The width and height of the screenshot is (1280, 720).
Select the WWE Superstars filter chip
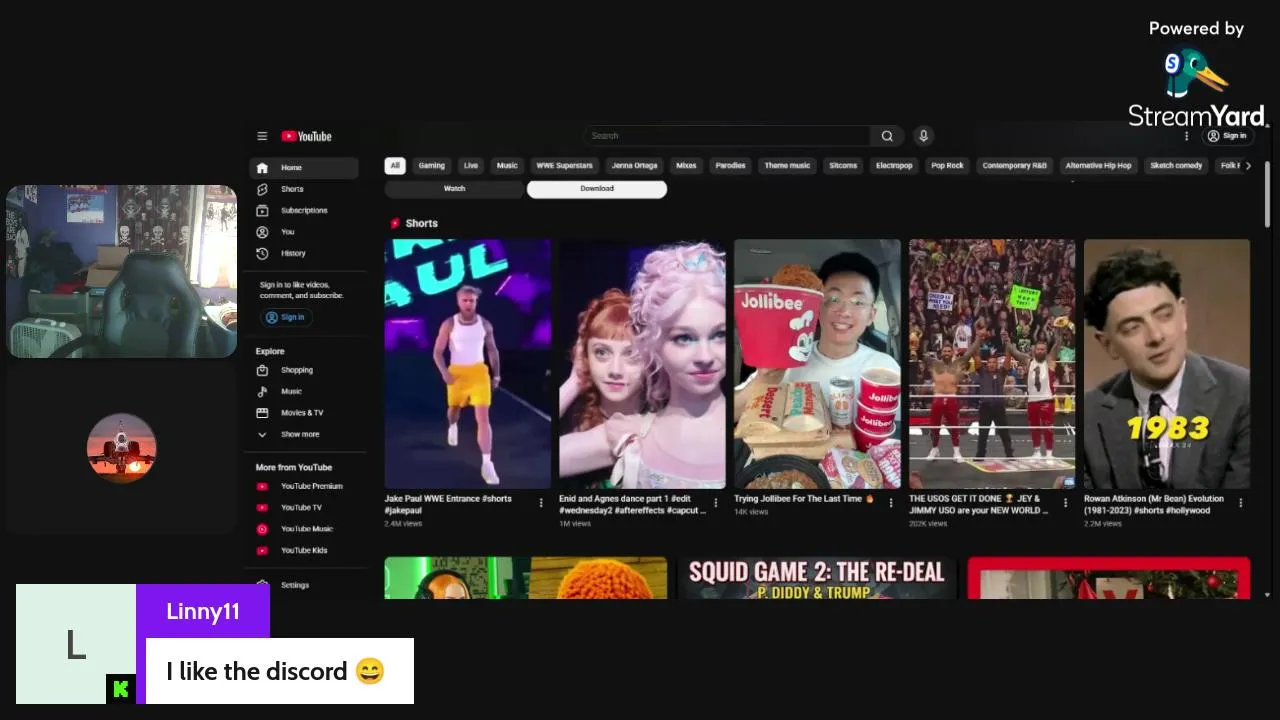point(564,166)
